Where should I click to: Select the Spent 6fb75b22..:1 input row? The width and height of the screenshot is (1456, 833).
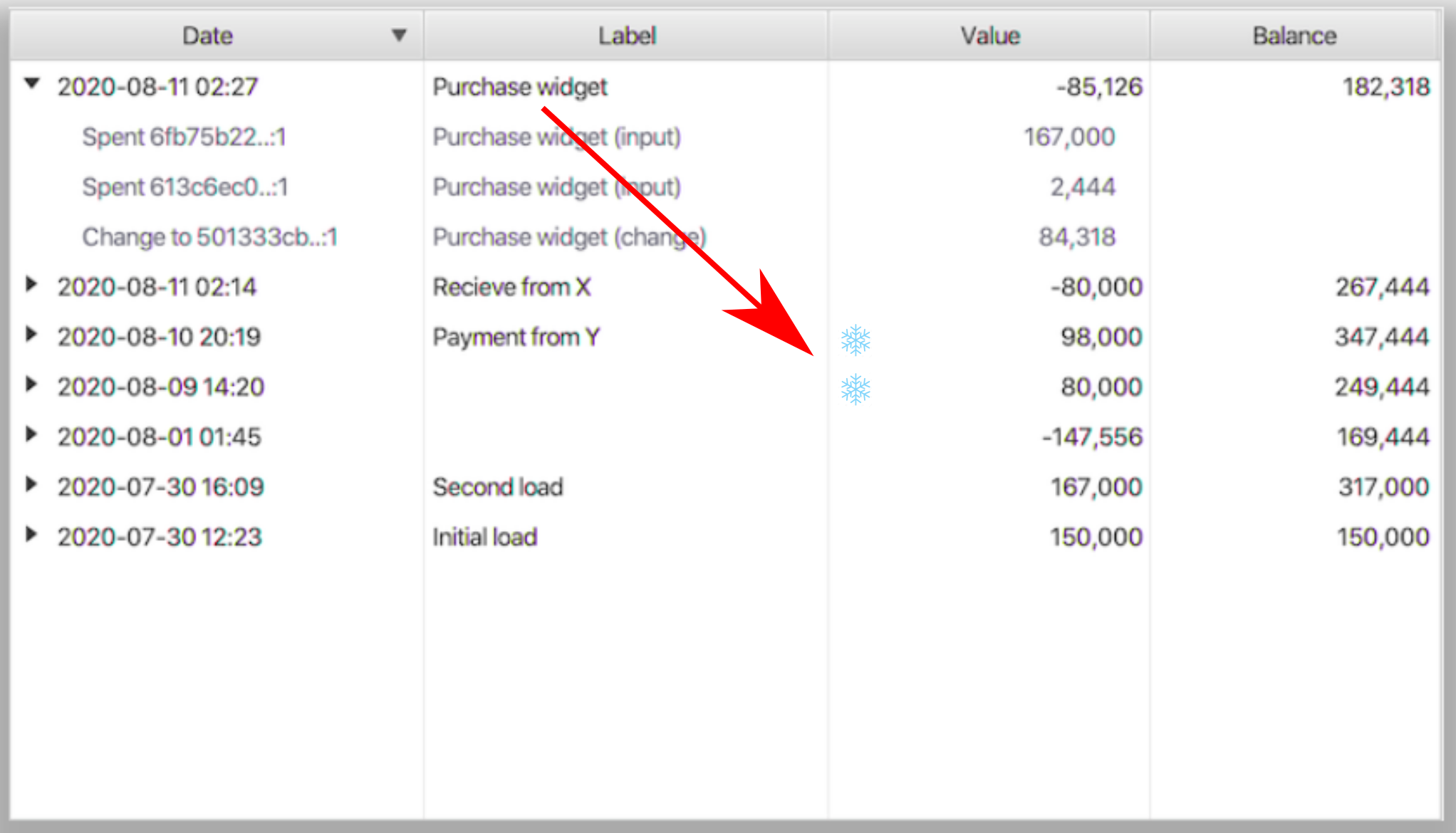[184, 137]
